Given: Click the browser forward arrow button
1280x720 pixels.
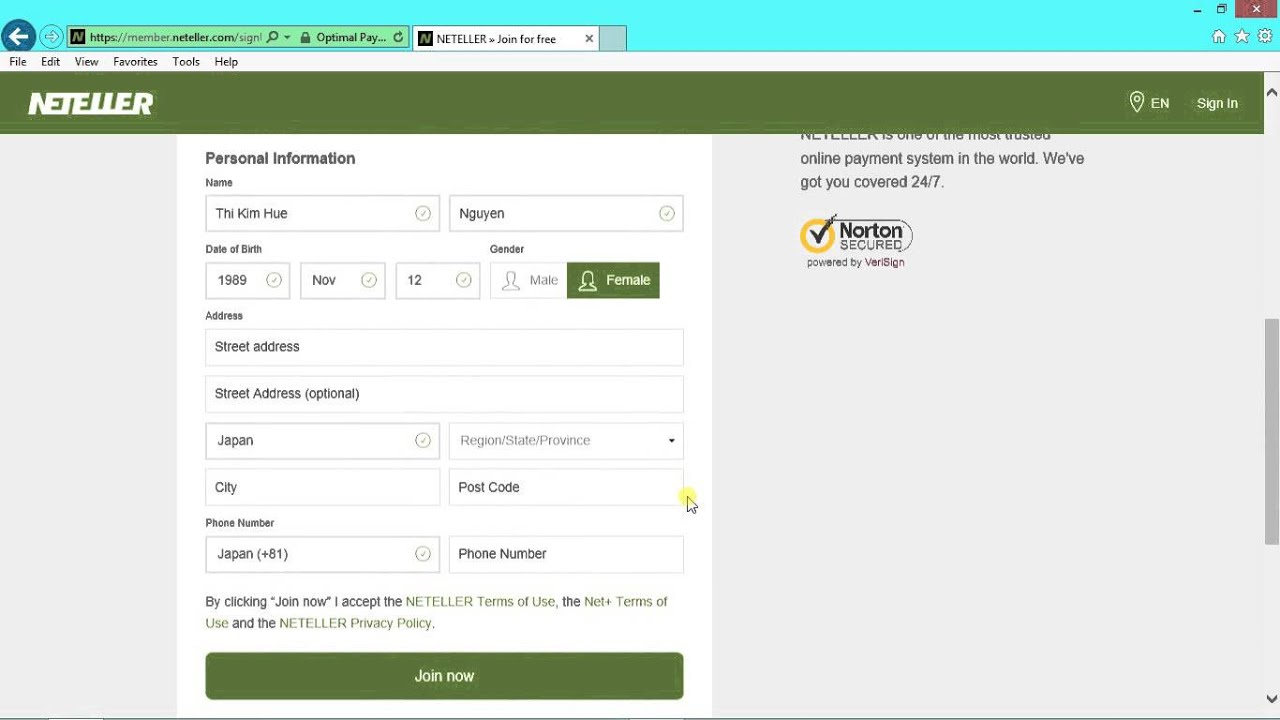Looking at the screenshot, I should click(51, 38).
